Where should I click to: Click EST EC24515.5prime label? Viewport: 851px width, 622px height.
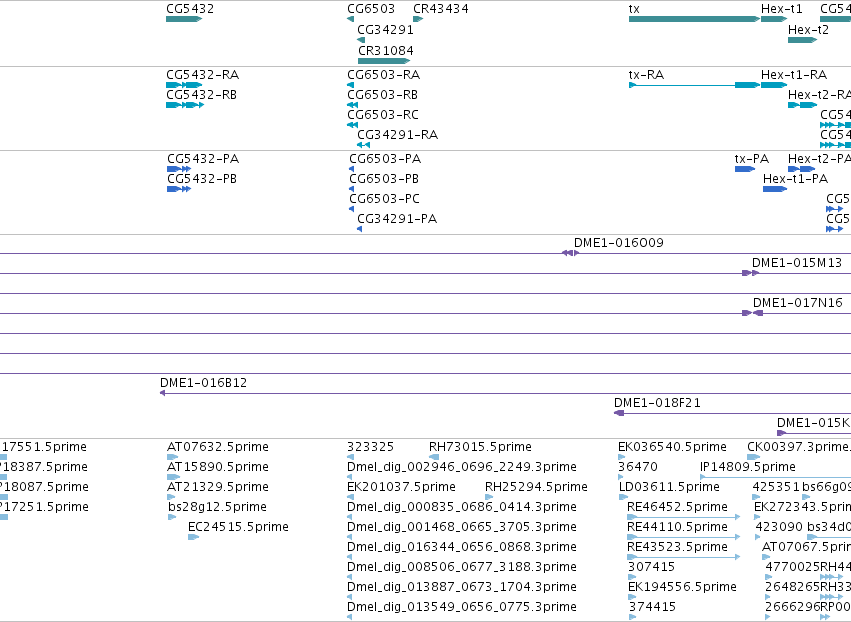coord(238,527)
